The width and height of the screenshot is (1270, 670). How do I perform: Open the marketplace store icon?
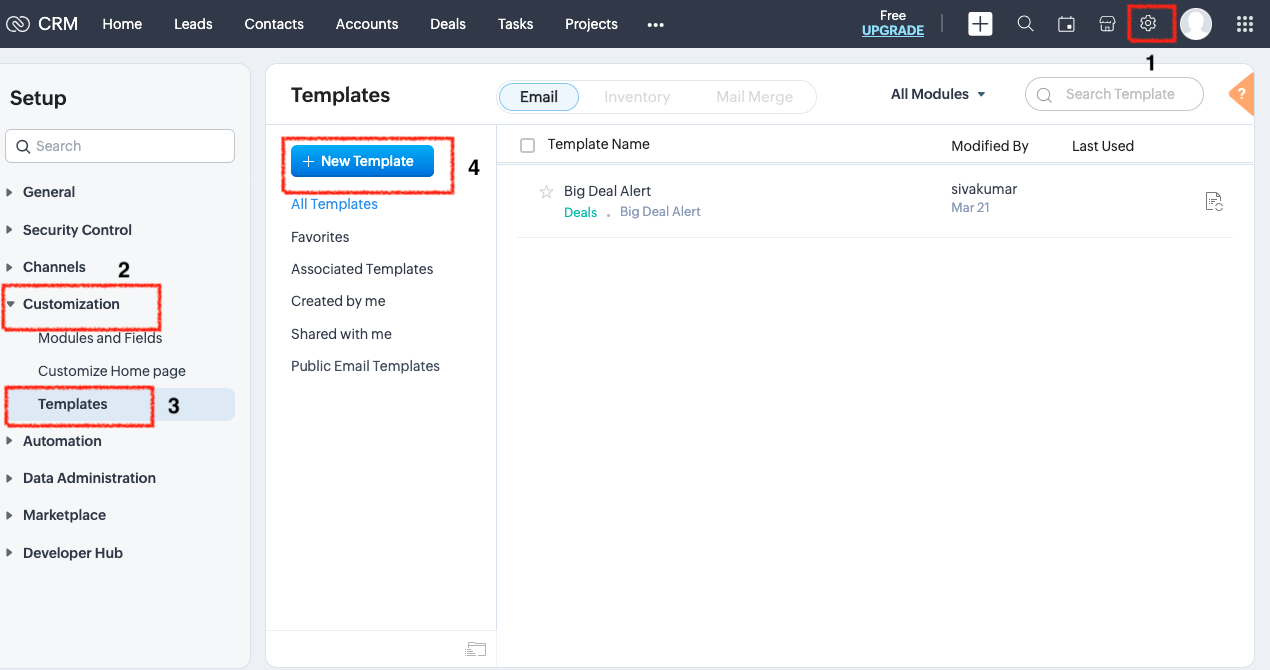(1107, 23)
